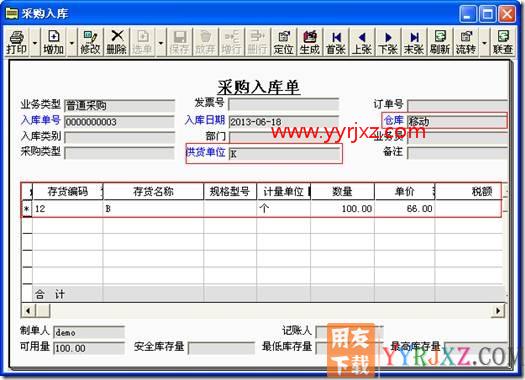Viewport: 525px width, 380px height.
Task: Select quantity cell 100.00 in the grid
Action: tap(342, 209)
